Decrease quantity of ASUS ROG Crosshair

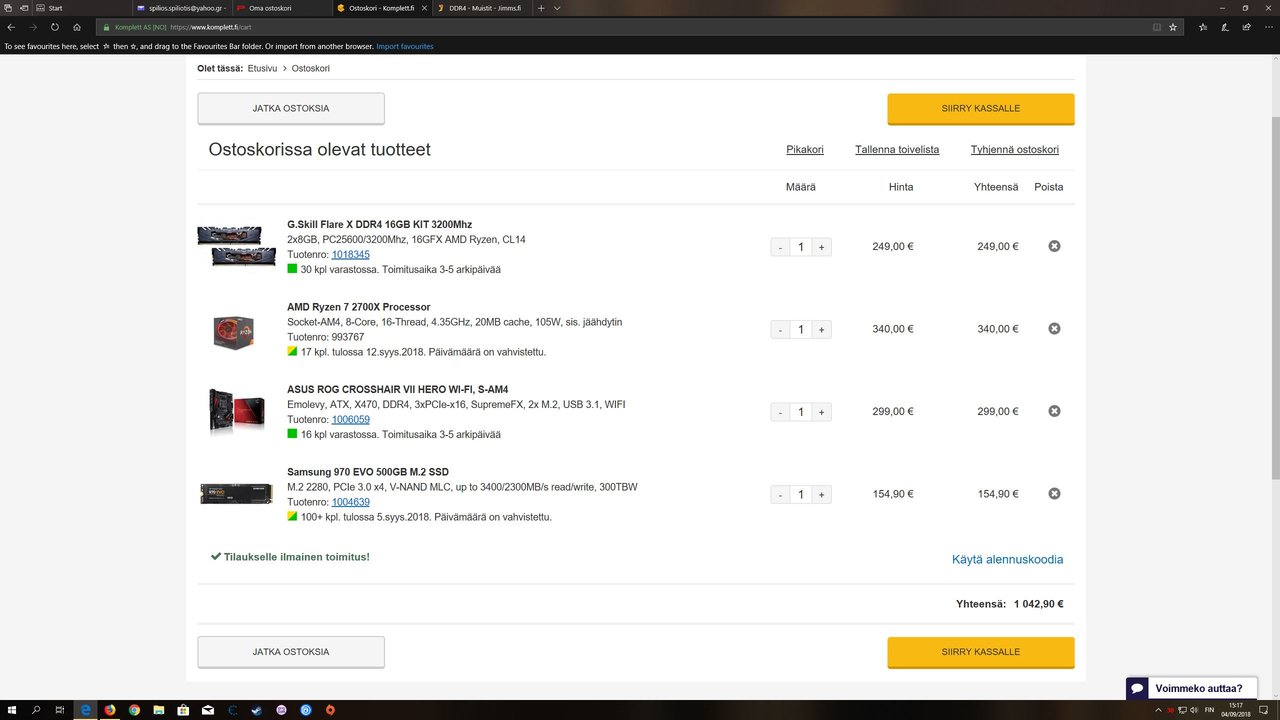pos(780,412)
